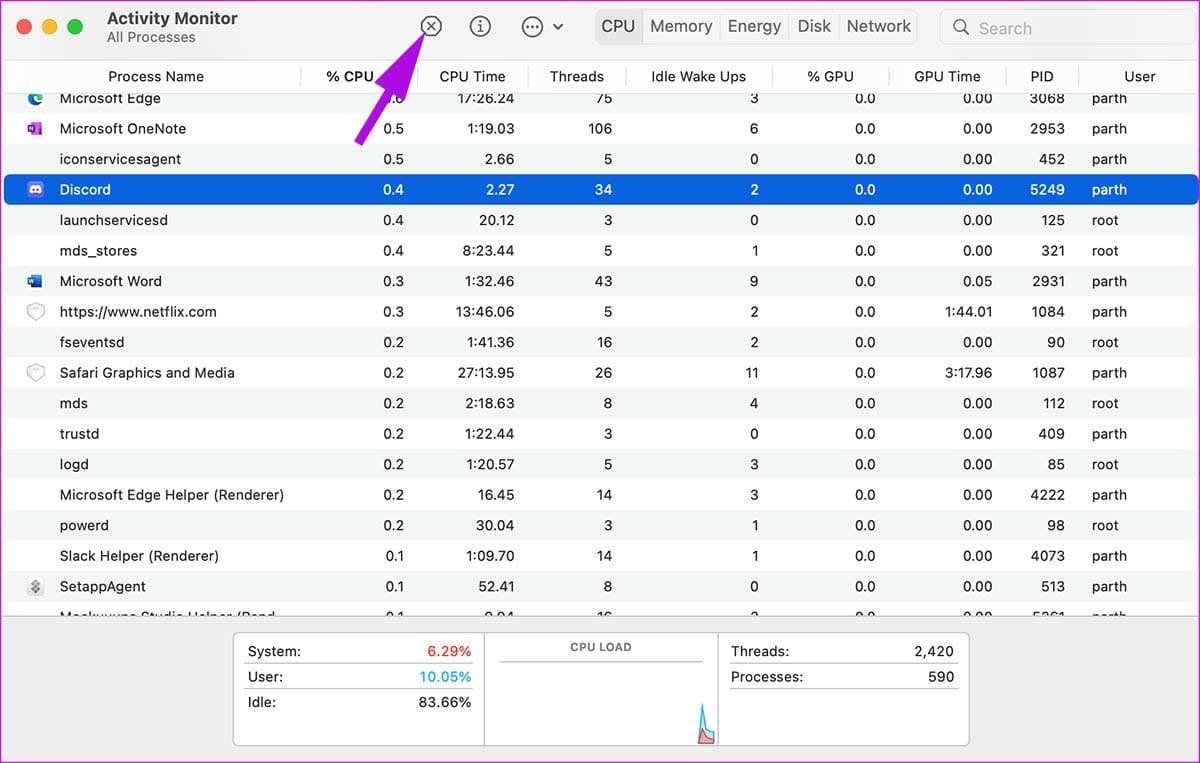The height and width of the screenshot is (763, 1200).
Task: Switch to the CPU tab
Action: coord(618,26)
